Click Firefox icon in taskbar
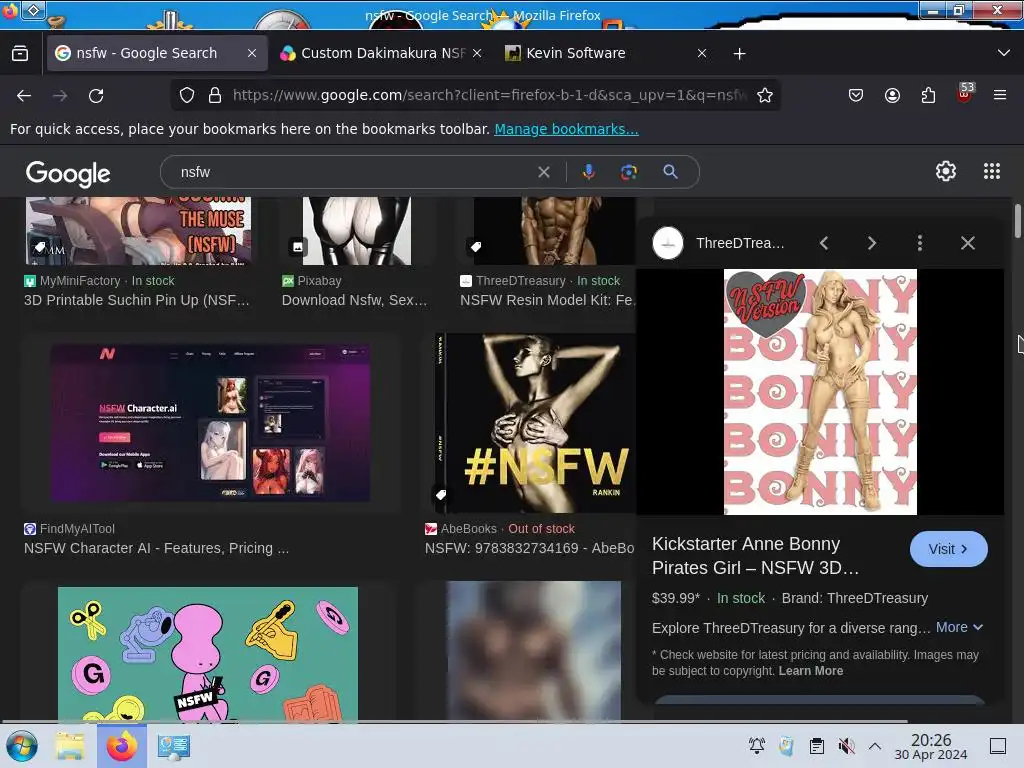1024x768 pixels. pos(122,746)
